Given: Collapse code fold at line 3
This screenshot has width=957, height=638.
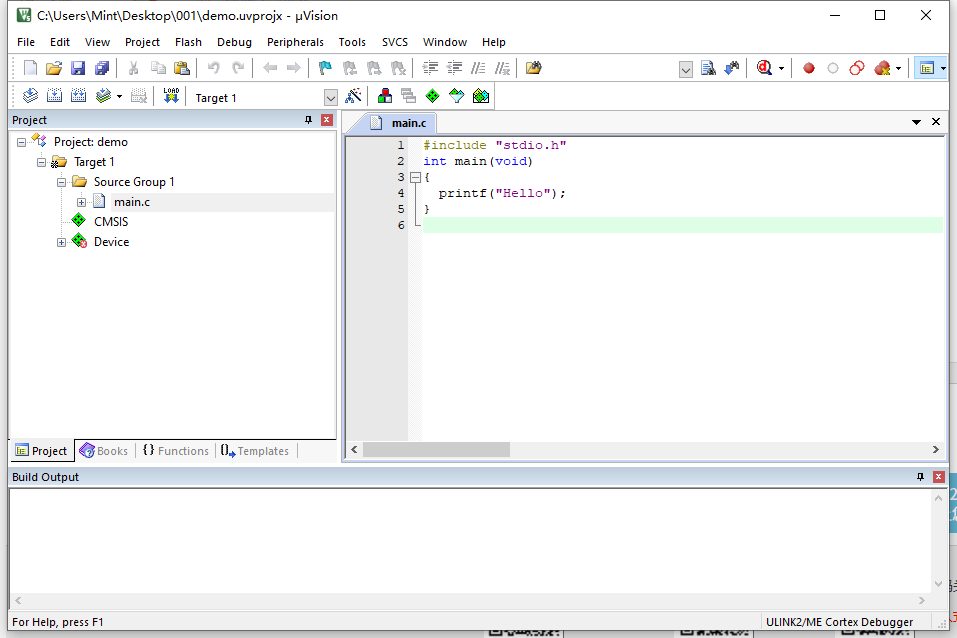Looking at the screenshot, I should click(416, 178).
